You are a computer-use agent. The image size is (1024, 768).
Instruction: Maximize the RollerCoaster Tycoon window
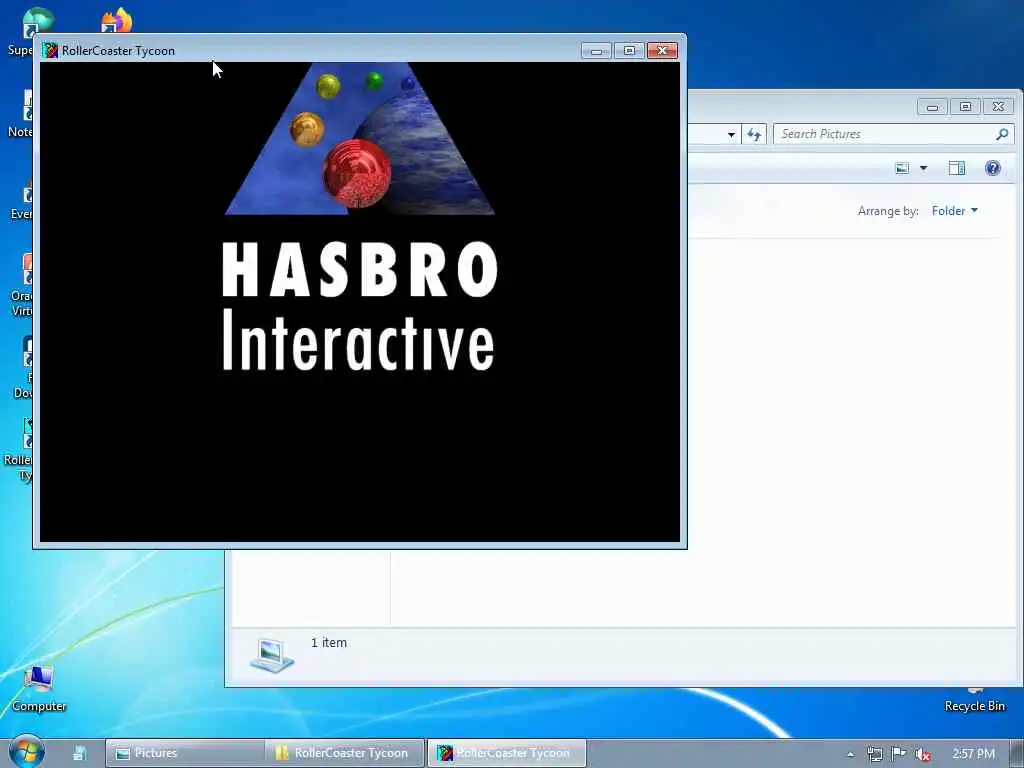click(x=629, y=51)
